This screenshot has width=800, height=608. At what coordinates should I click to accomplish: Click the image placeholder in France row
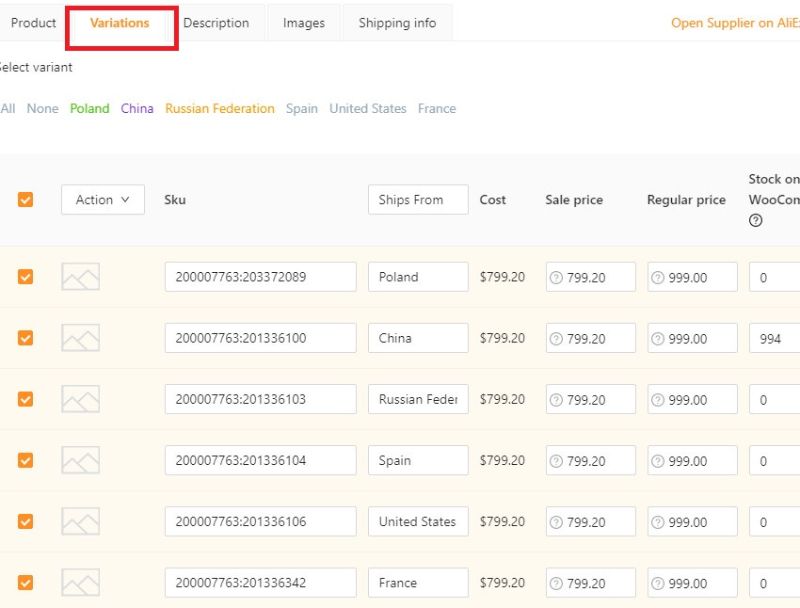[80, 582]
